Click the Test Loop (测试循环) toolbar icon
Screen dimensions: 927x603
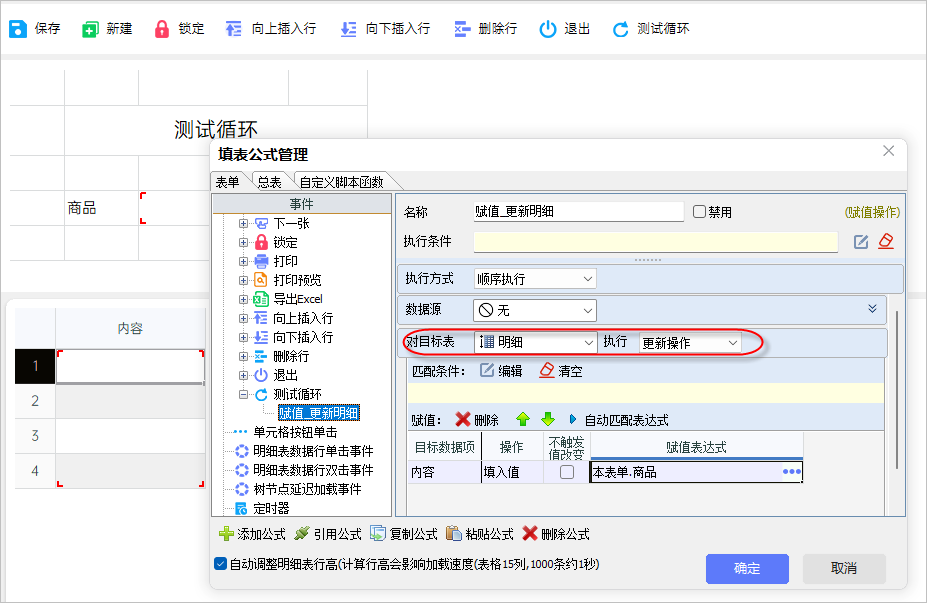point(621,29)
